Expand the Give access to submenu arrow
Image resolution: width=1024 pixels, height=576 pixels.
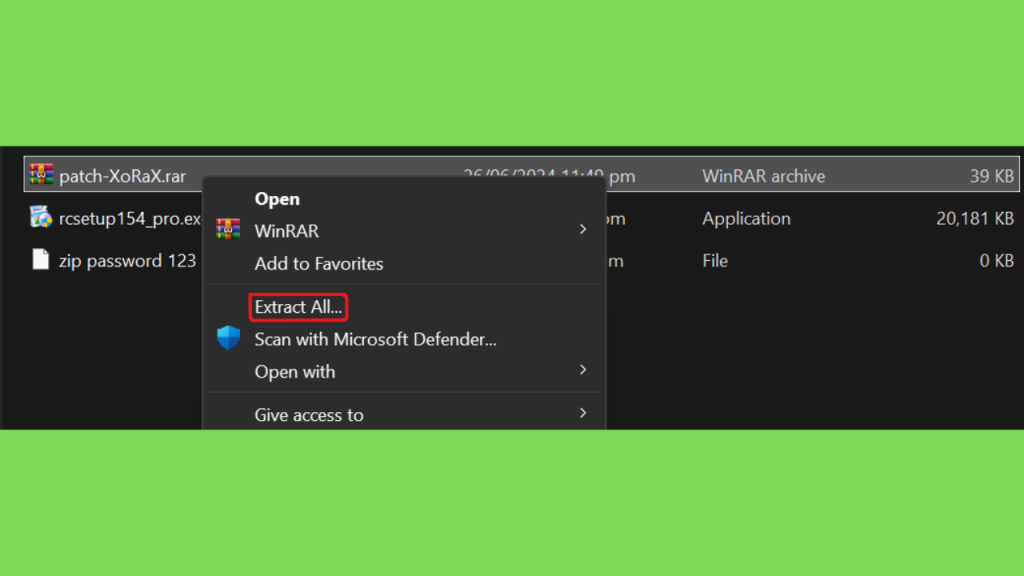click(583, 413)
